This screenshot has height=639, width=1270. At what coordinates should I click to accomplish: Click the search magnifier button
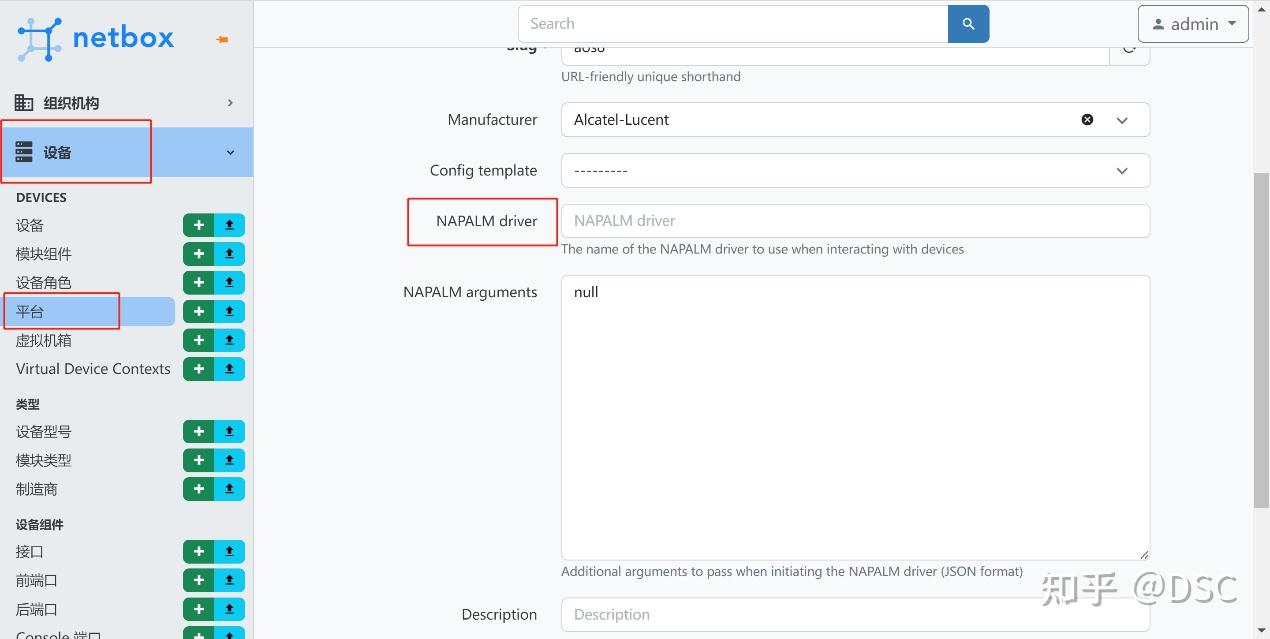[x=968, y=24]
